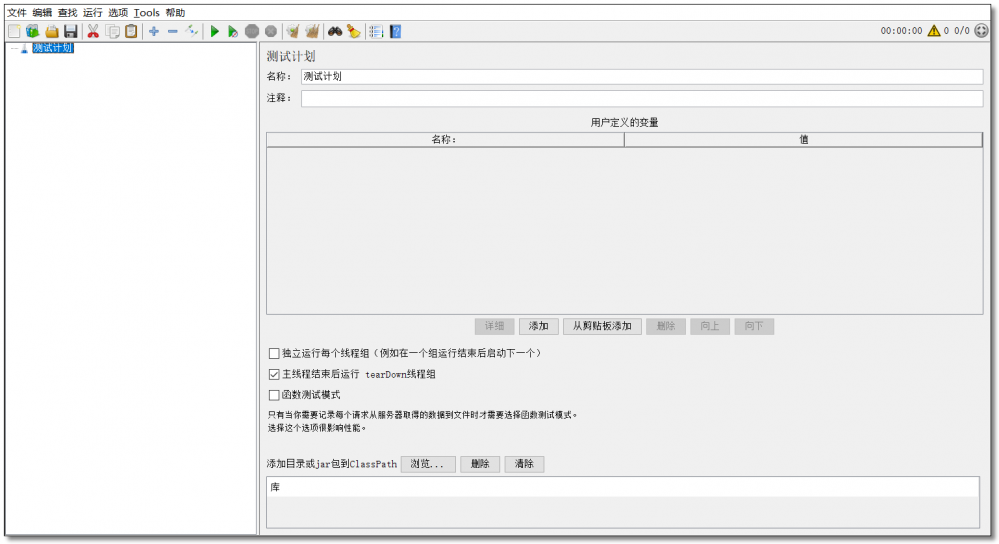Click the Cut scissors icon
Viewport: 999px width, 544px height.
tap(93, 31)
